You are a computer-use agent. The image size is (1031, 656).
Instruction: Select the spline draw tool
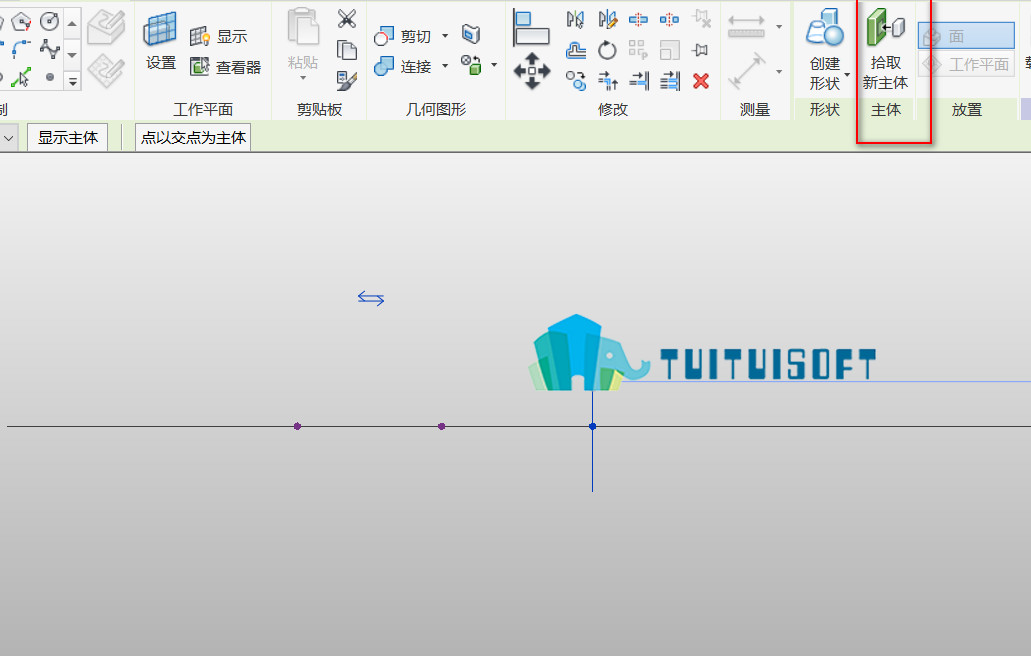[49, 49]
